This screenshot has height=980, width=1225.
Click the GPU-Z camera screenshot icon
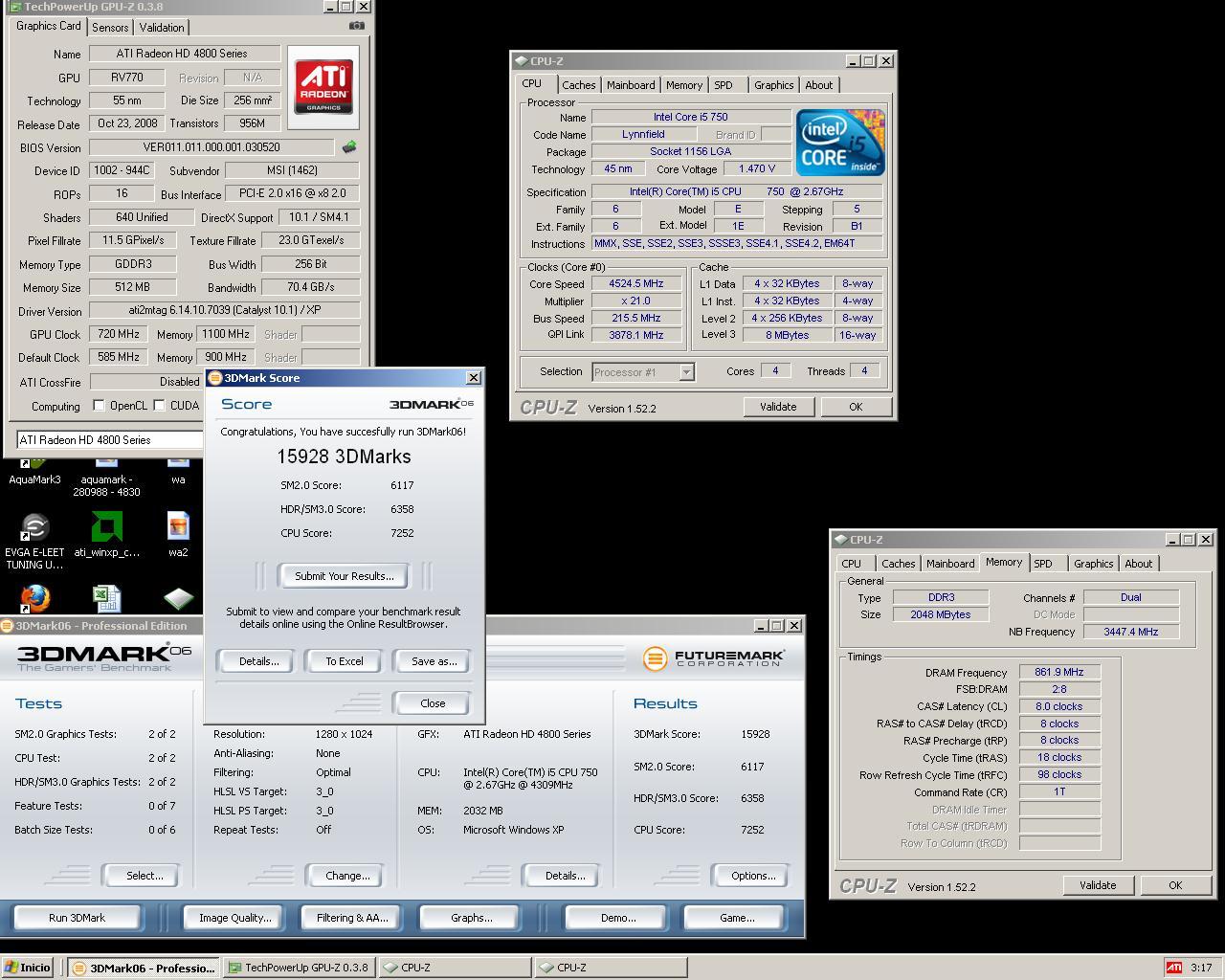click(356, 26)
